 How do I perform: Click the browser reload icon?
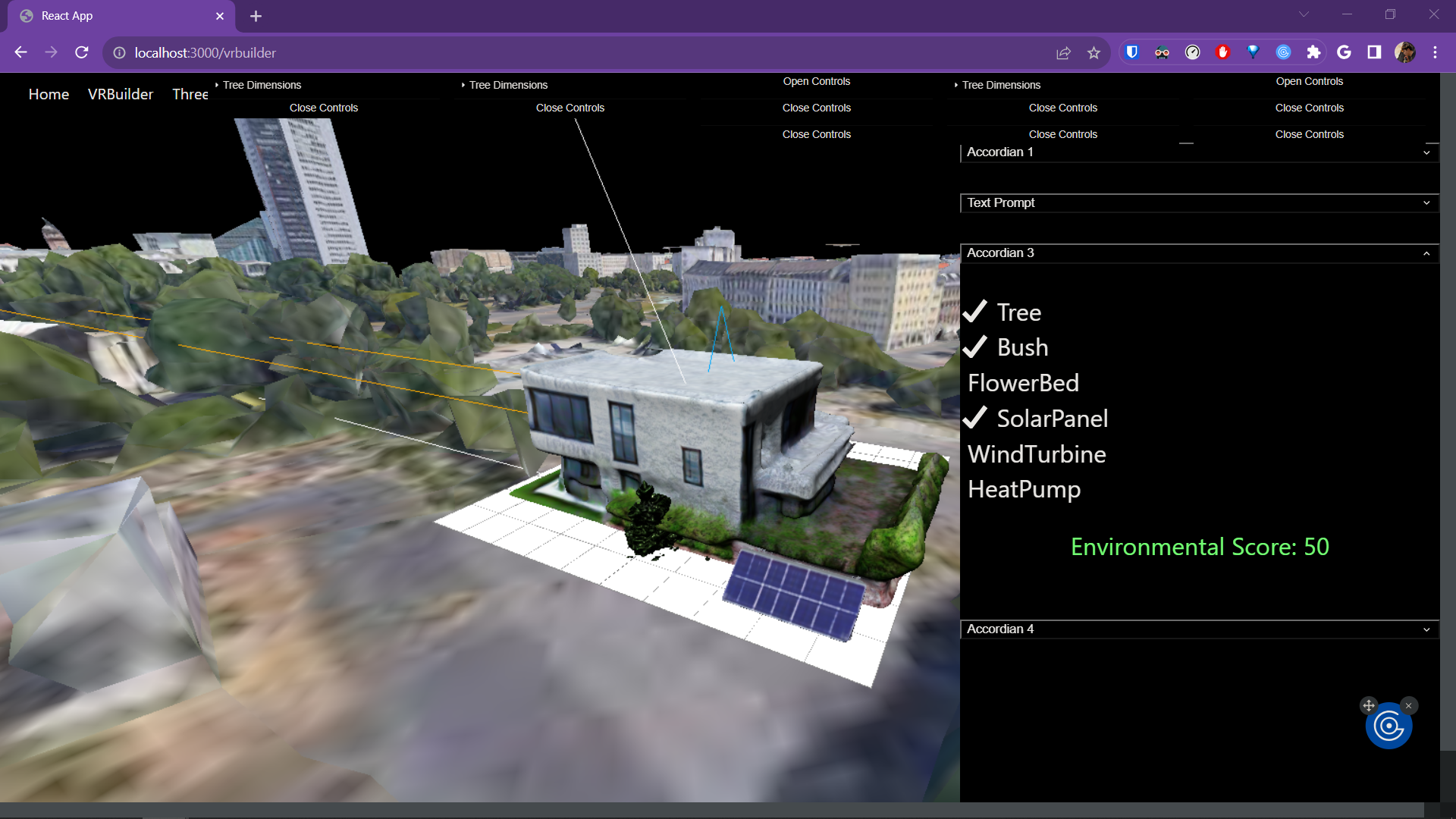[82, 52]
